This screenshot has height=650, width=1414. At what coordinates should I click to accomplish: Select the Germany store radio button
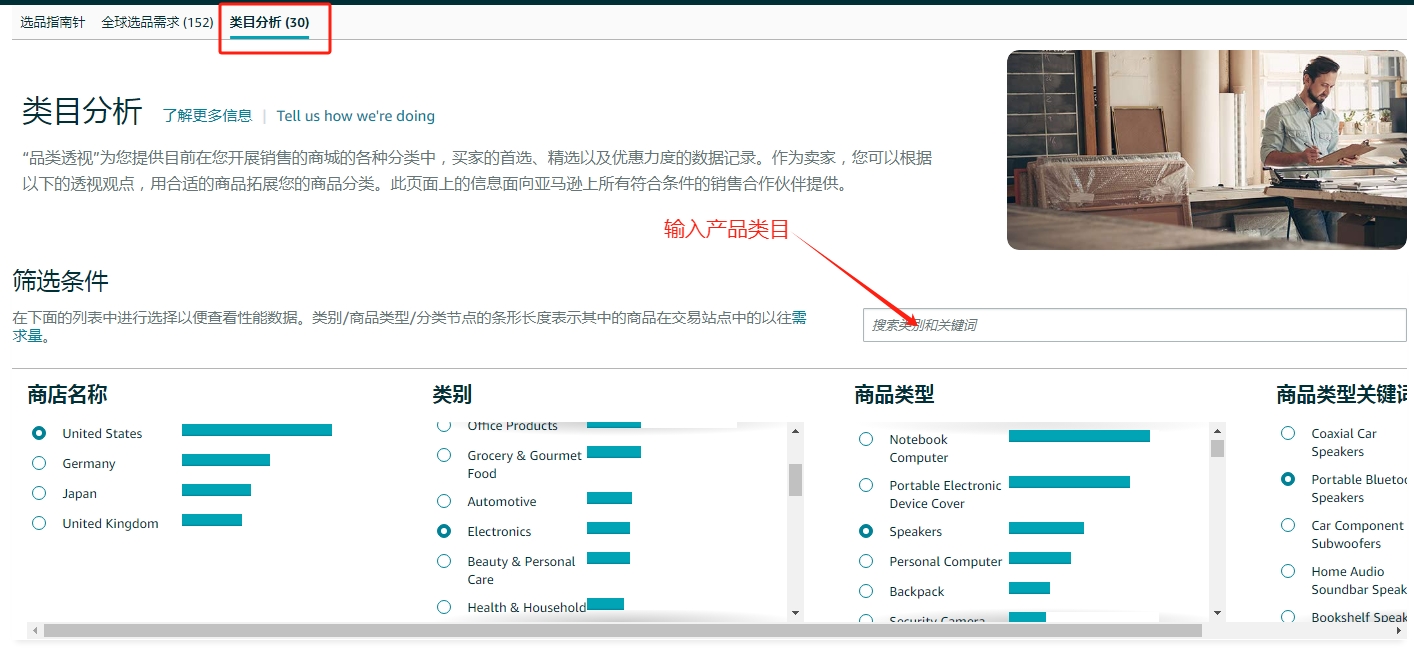(39, 463)
